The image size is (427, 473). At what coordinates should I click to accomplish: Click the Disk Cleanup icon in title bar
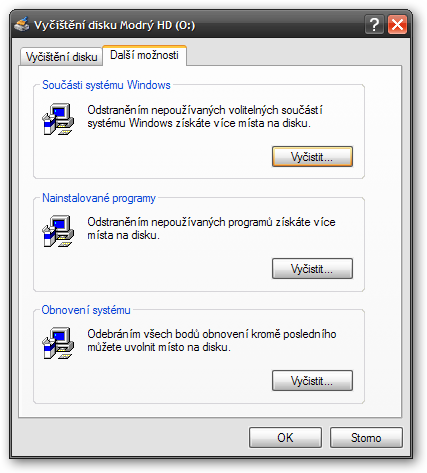click(x=22, y=25)
